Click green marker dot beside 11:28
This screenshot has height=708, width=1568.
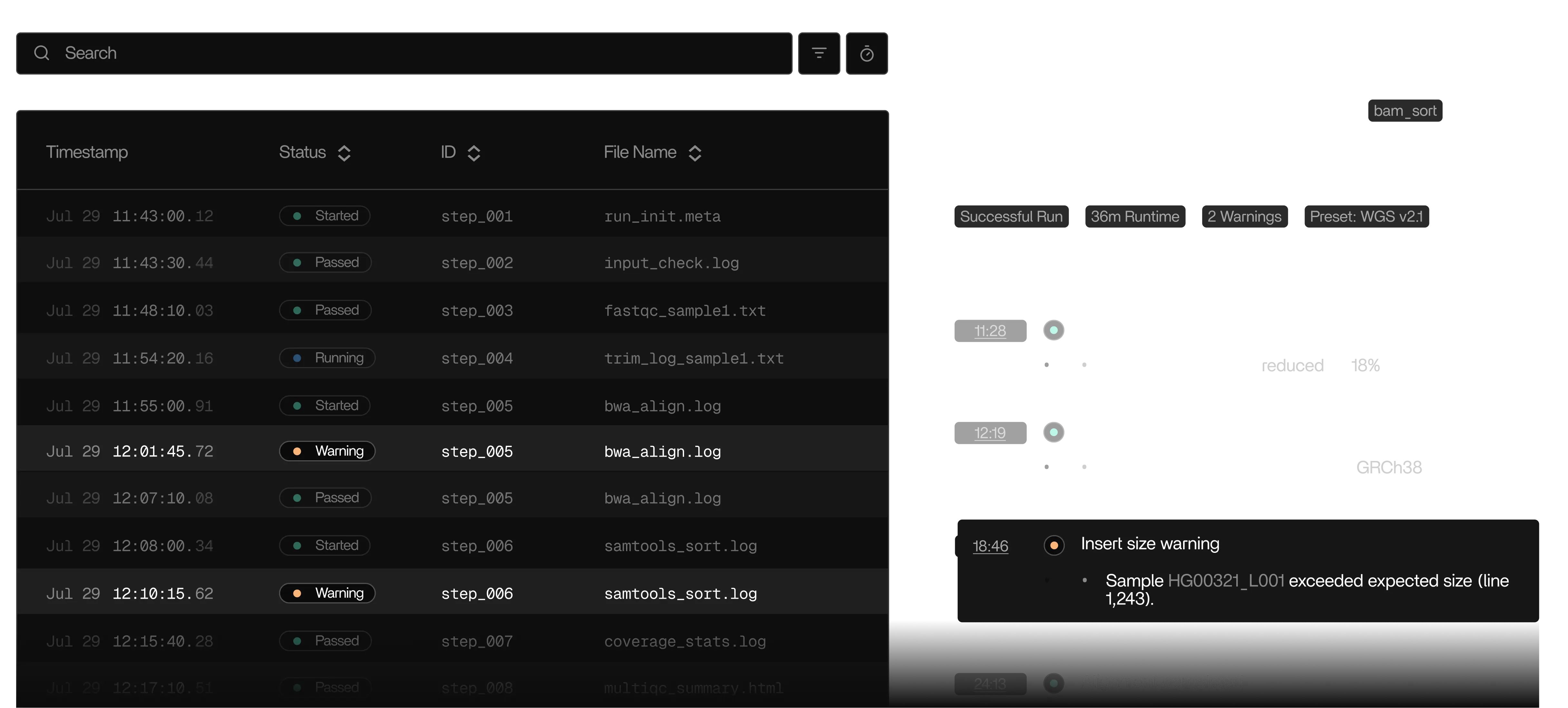1053,330
